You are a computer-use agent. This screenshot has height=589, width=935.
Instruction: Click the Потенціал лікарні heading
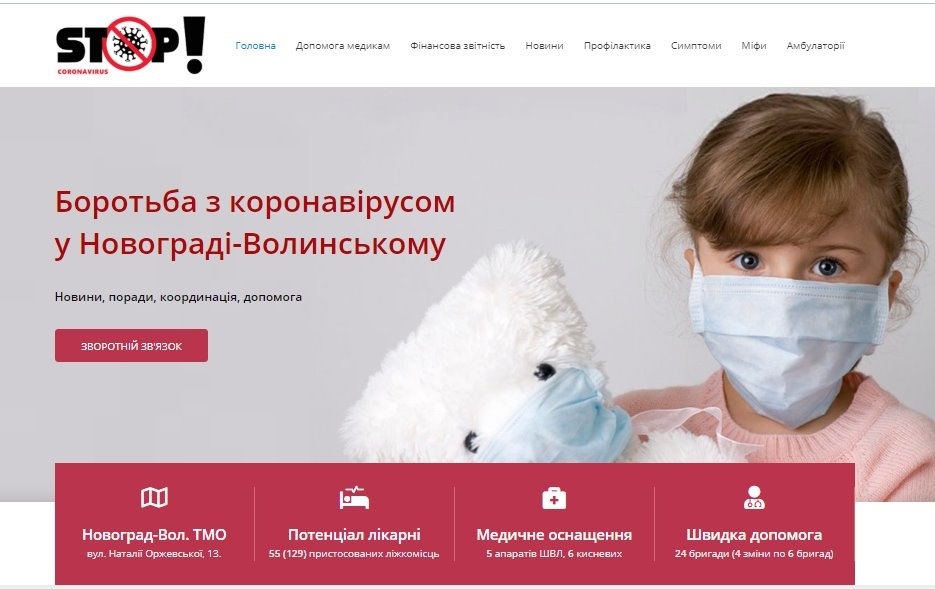pyautogui.click(x=354, y=534)
